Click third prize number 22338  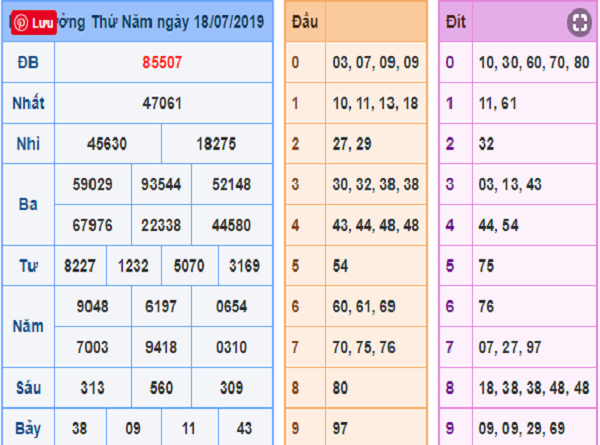pyautogui.click(x=161, y=225)
